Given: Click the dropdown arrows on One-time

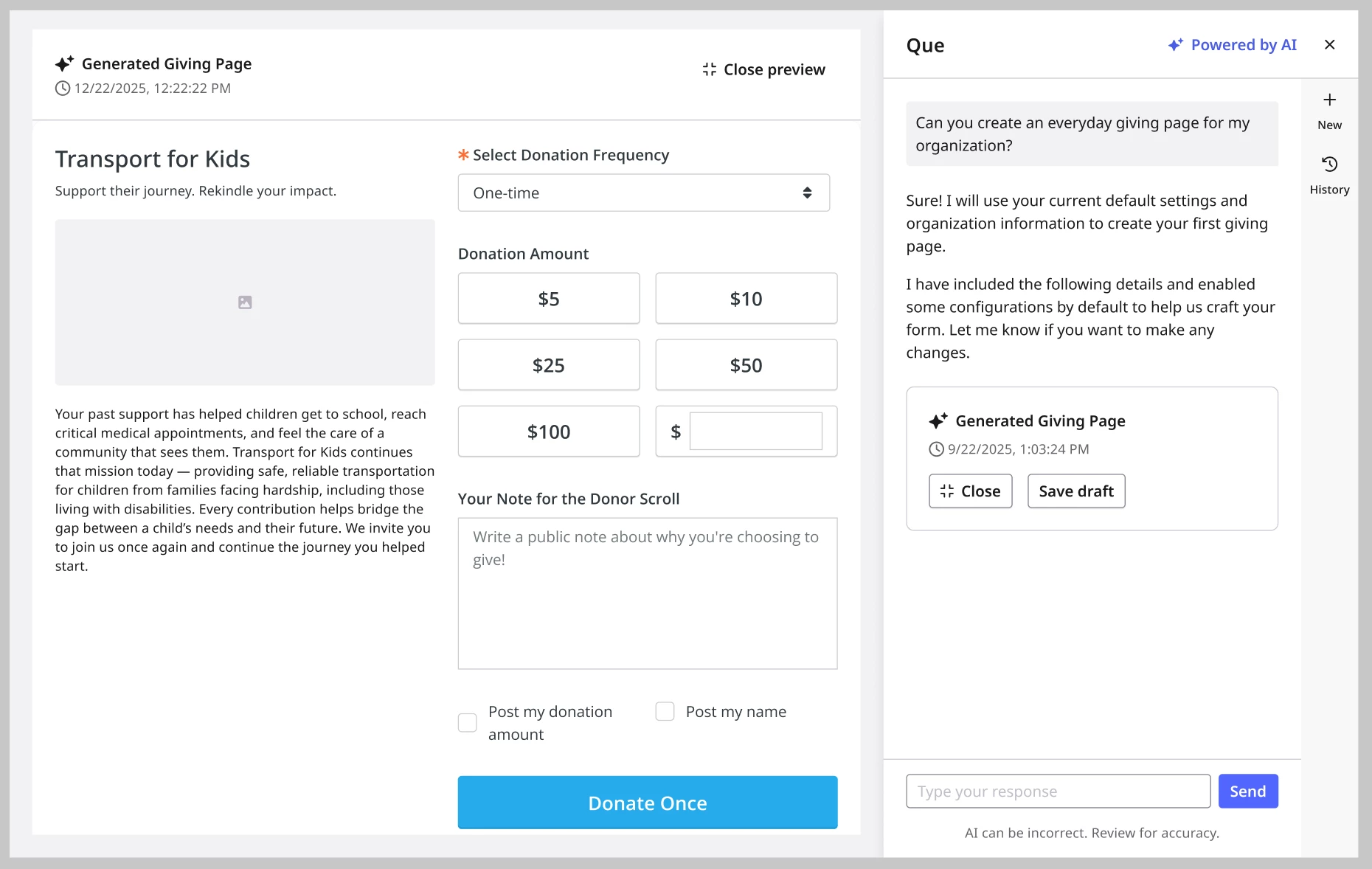Looking at the screenshot, I should tap(807, 193).
